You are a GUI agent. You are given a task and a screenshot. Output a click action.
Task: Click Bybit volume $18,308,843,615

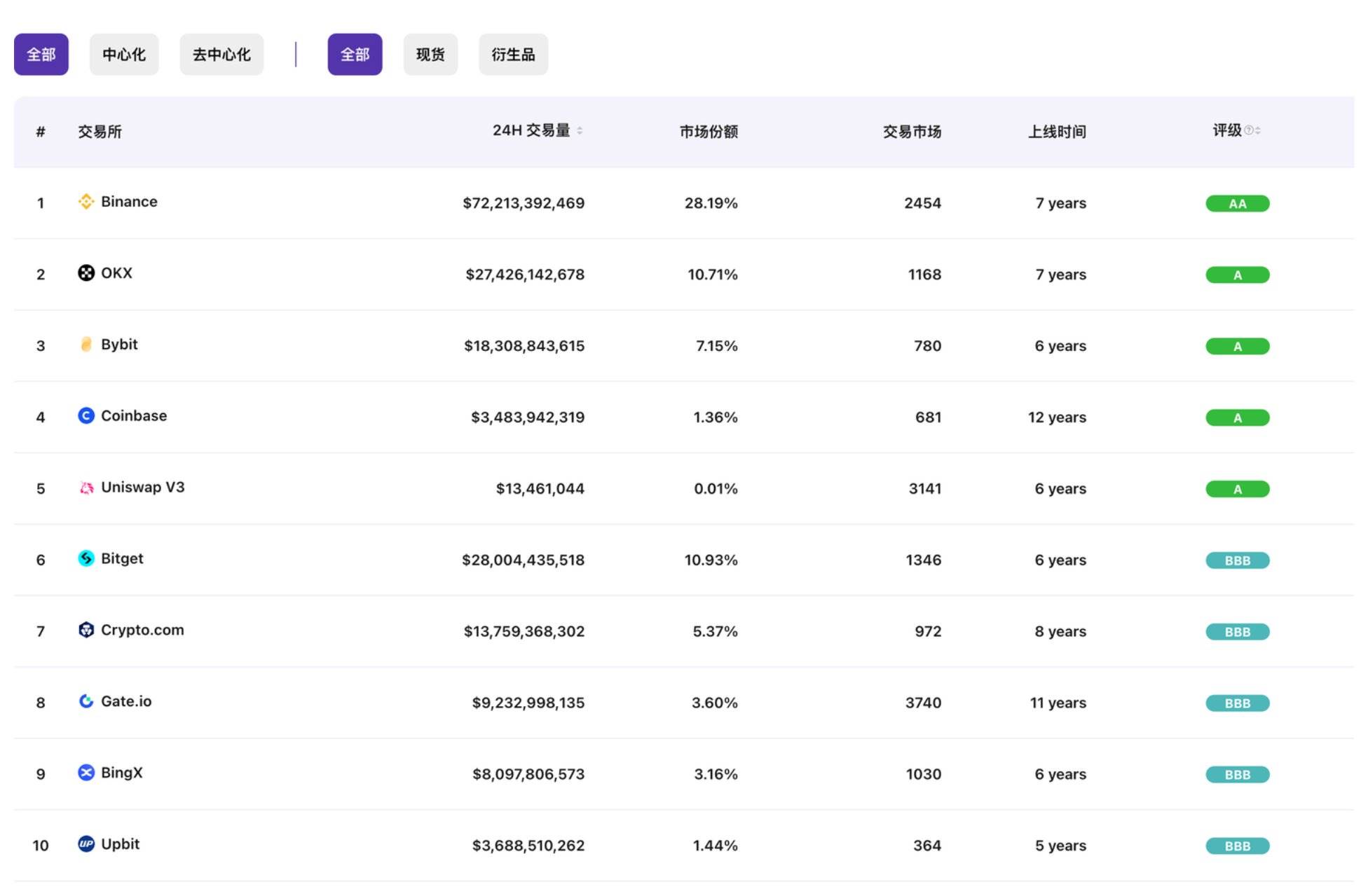524,346
